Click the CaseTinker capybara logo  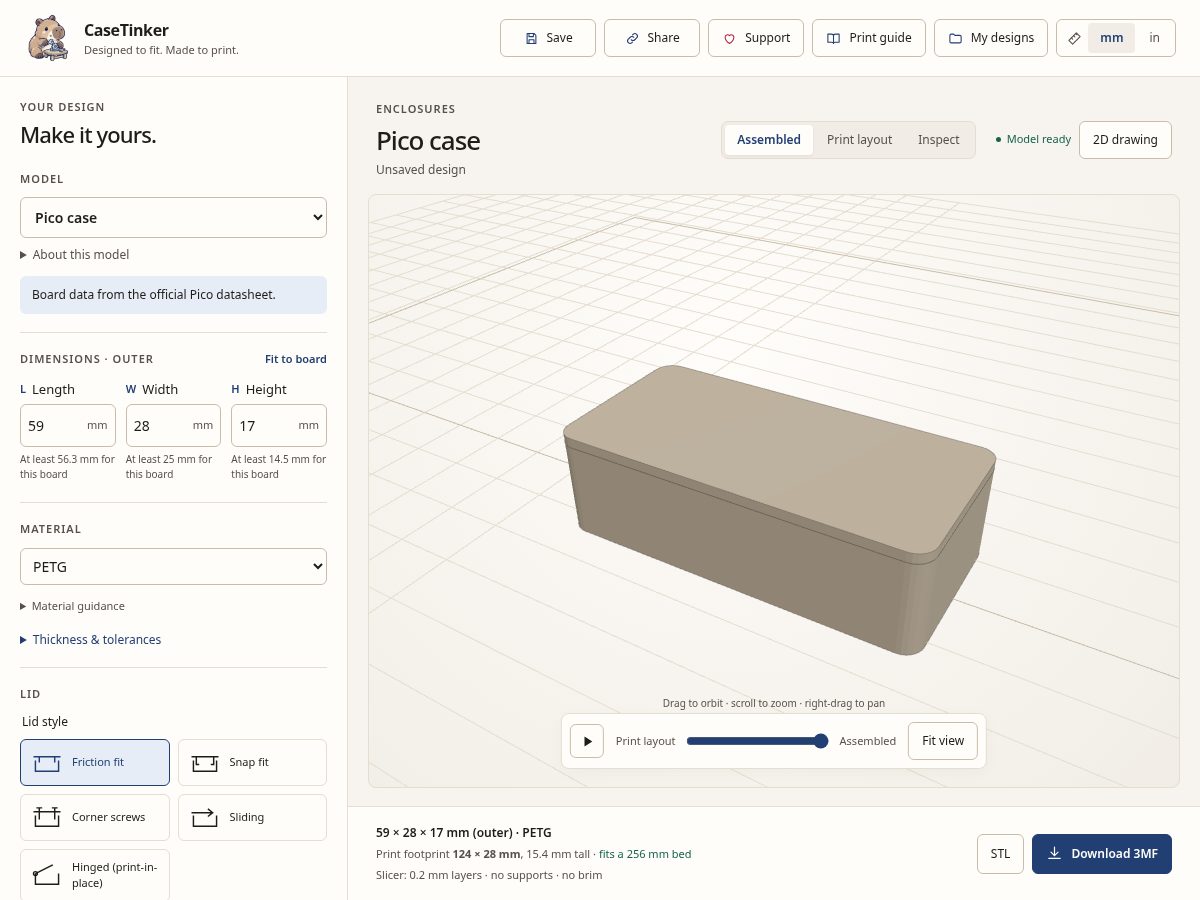48,38
